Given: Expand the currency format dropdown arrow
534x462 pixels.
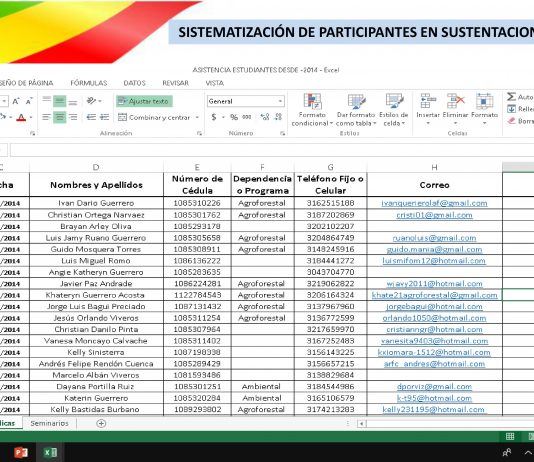Looking at the screenshot, I should (x=223, y=117).
